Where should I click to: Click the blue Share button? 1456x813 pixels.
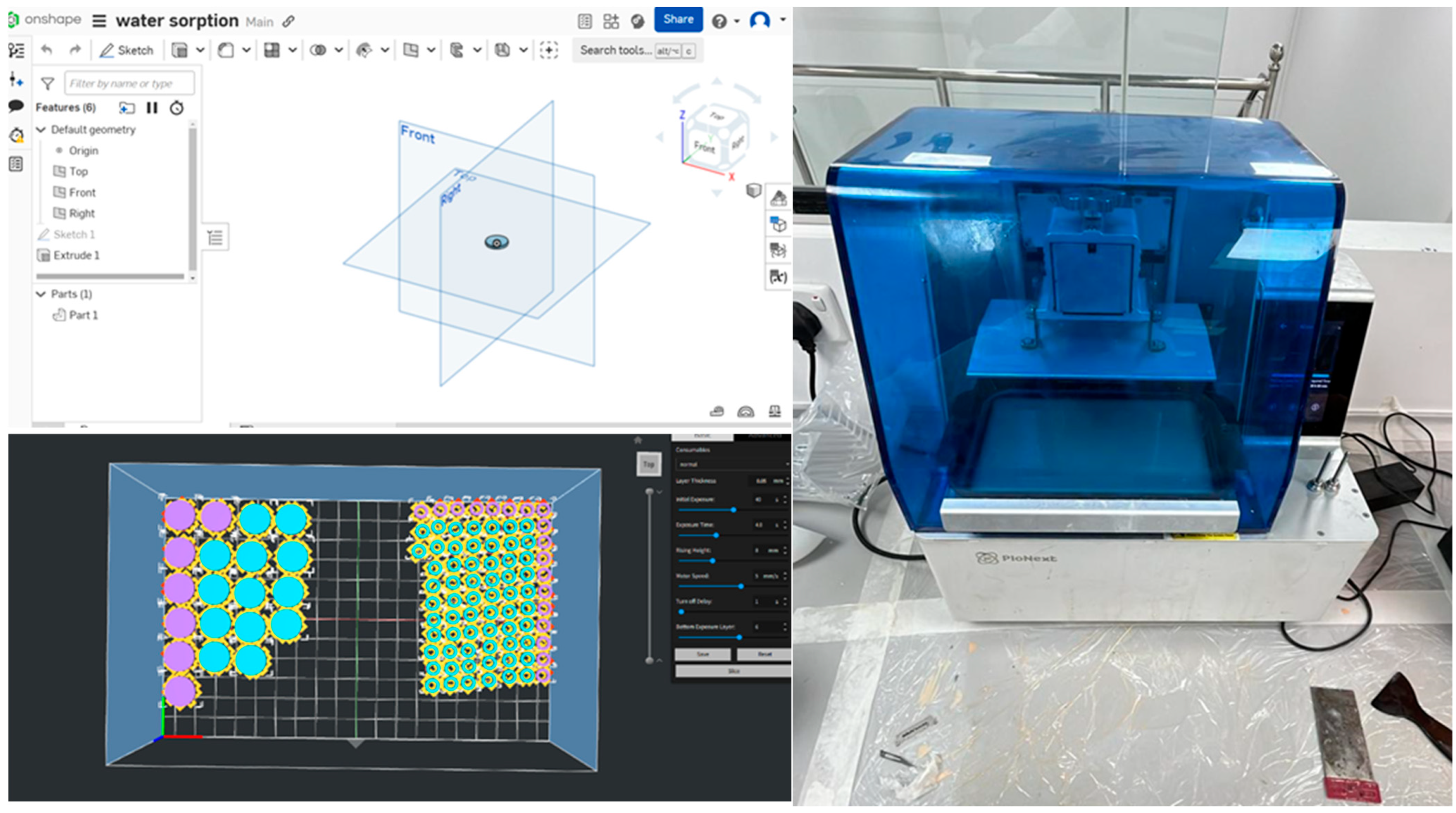(678, 19)
